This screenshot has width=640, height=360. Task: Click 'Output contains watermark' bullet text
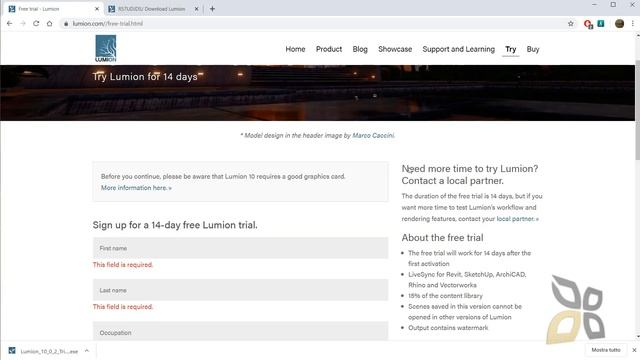[448, 328]
